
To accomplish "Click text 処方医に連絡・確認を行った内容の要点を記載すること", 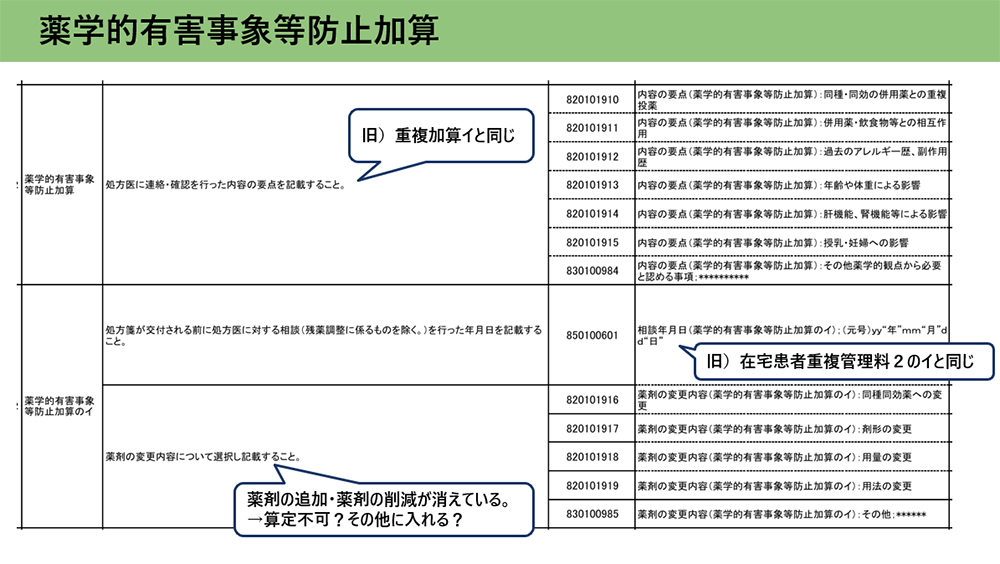I will [225, 185].
